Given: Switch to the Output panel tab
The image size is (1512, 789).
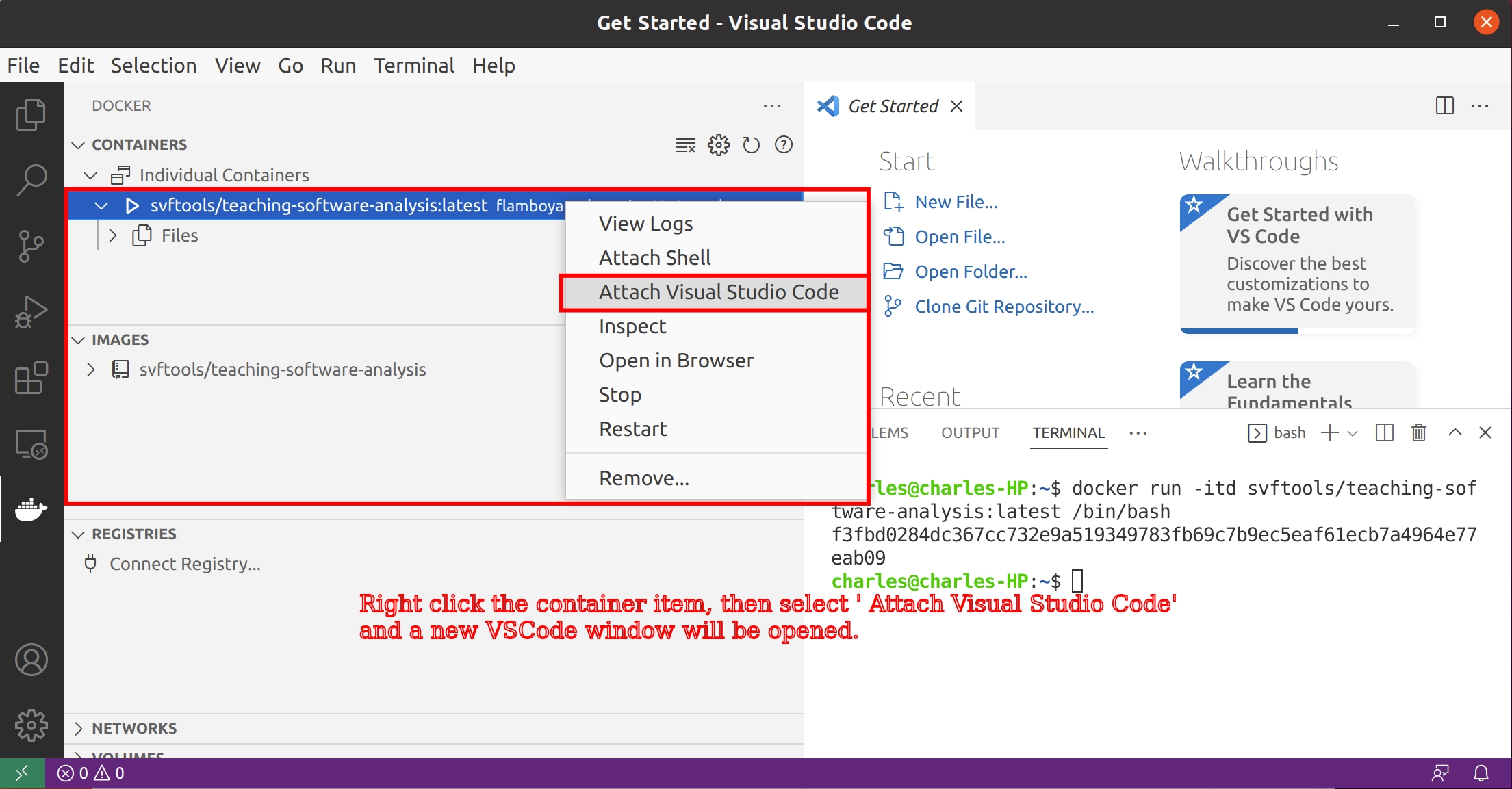Looking at the screenshot, I should click(970, 432).
